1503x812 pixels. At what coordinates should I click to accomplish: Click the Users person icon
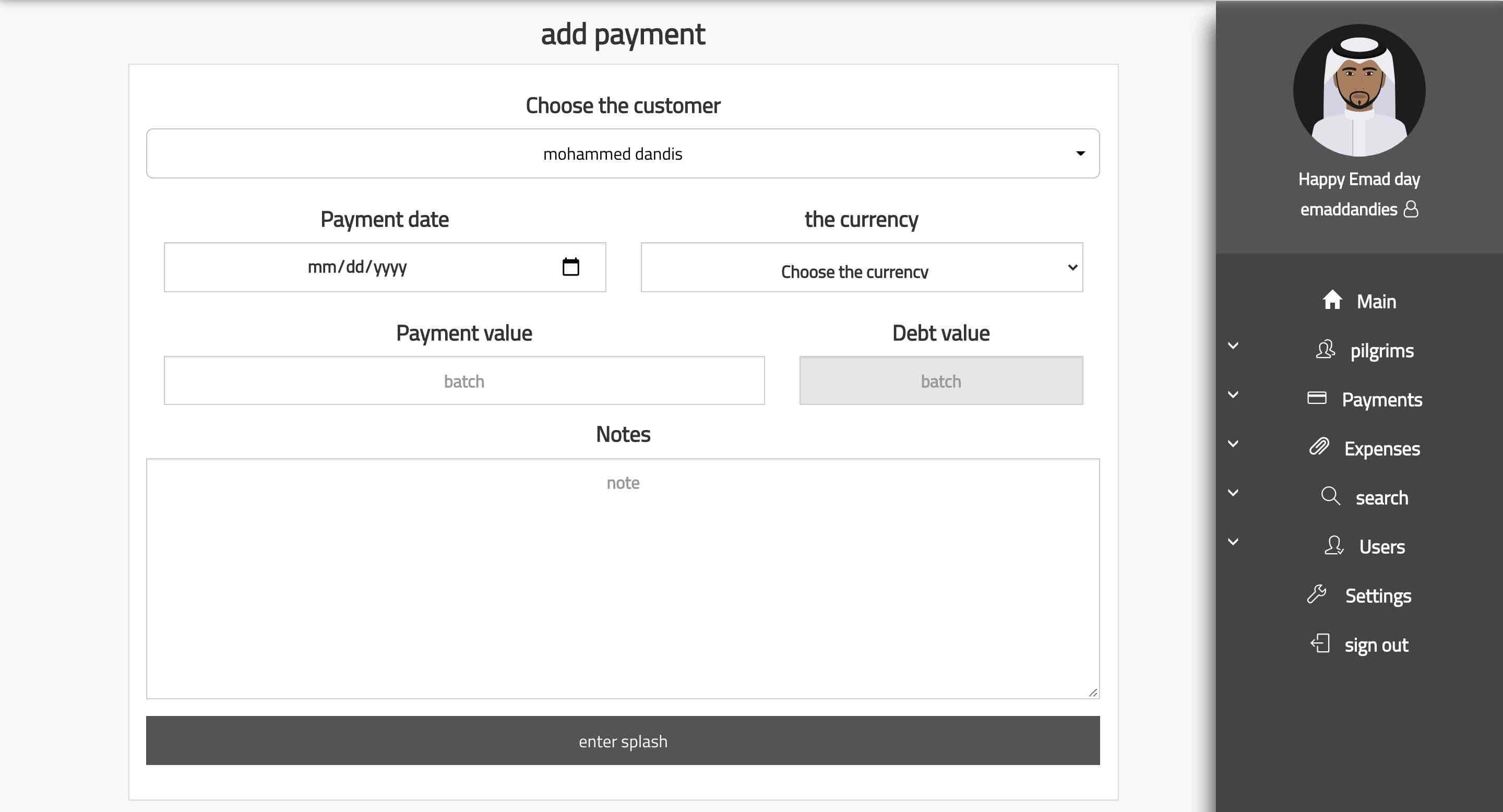1334,545
